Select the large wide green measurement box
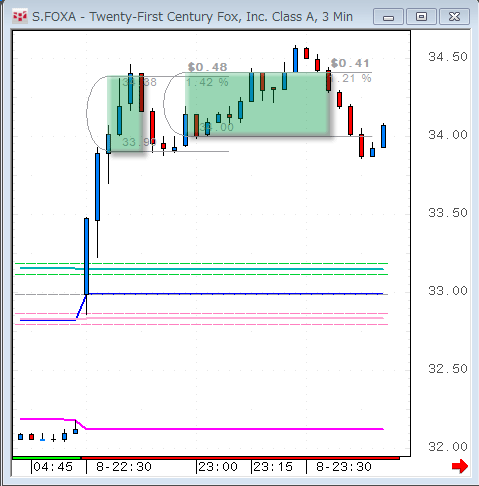 pos(258,104)
